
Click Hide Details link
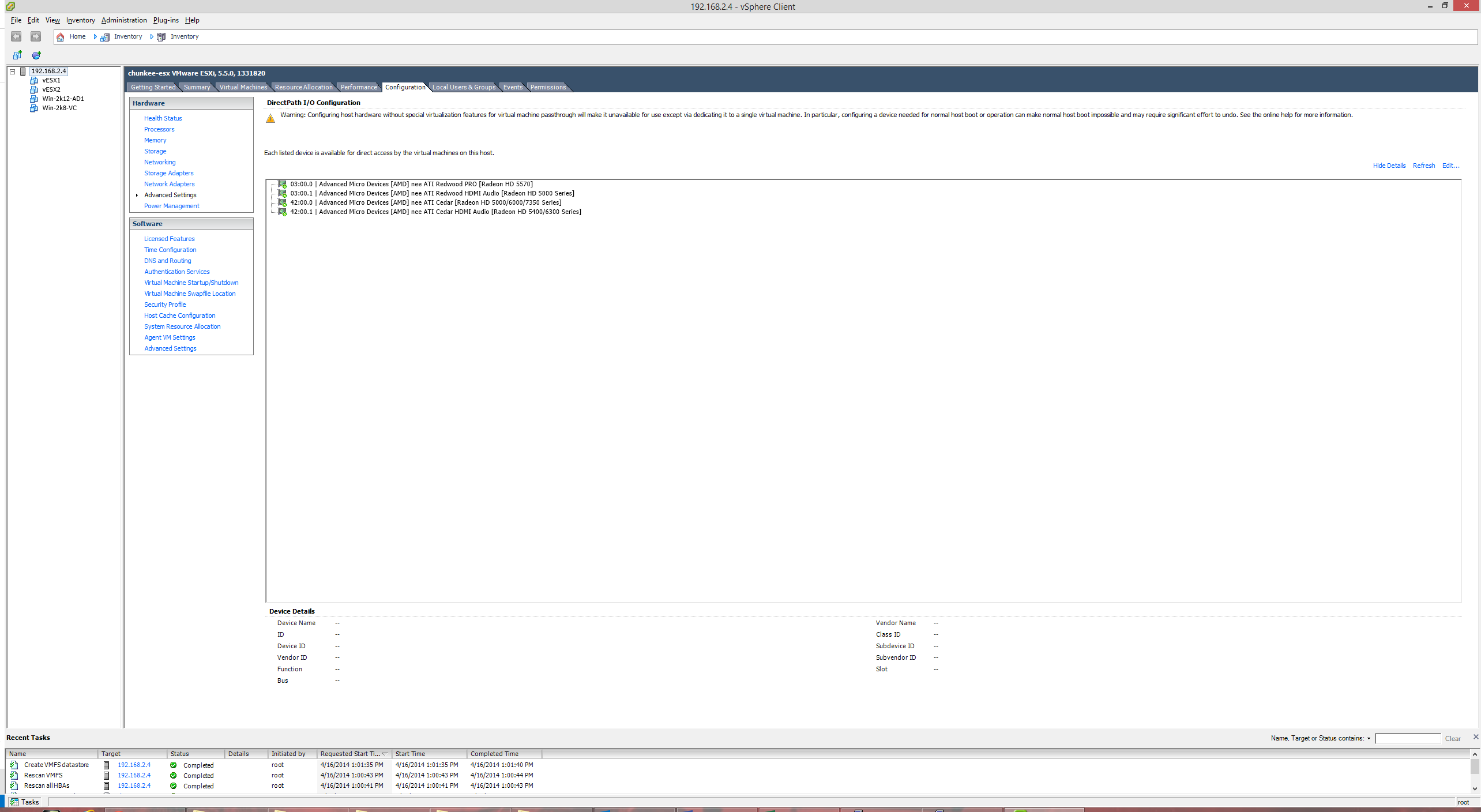(x=1389, y=166)
